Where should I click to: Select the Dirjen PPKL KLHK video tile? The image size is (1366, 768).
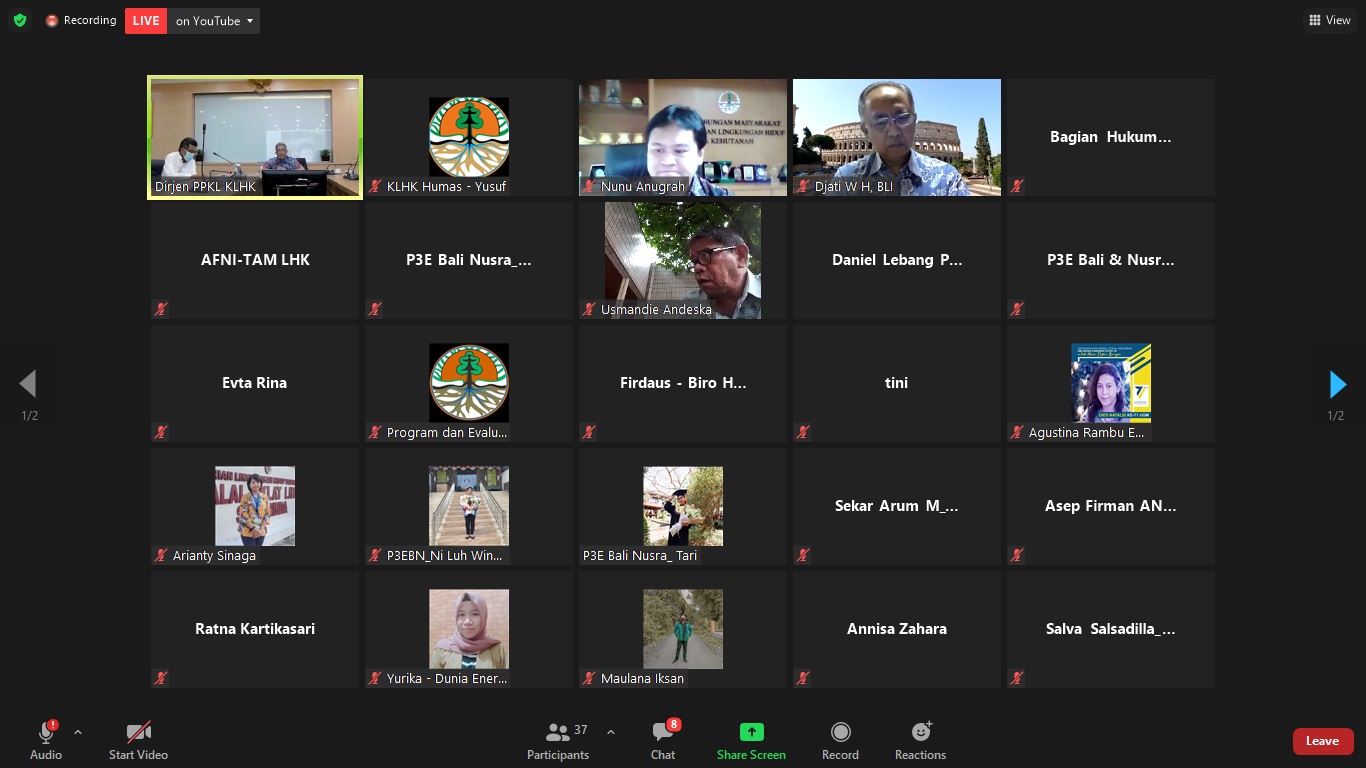255,138
